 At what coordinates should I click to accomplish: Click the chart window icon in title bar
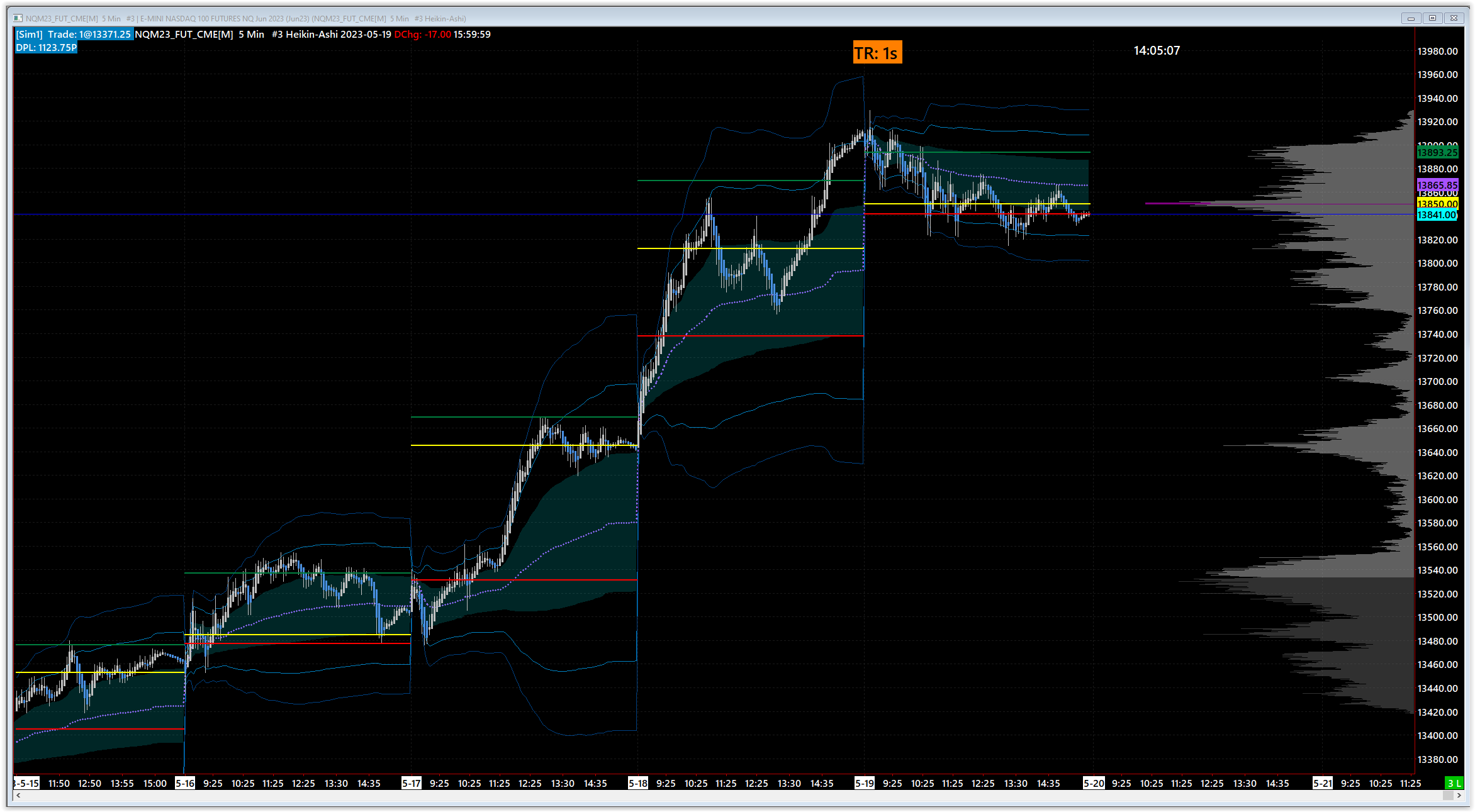[18, 18]
